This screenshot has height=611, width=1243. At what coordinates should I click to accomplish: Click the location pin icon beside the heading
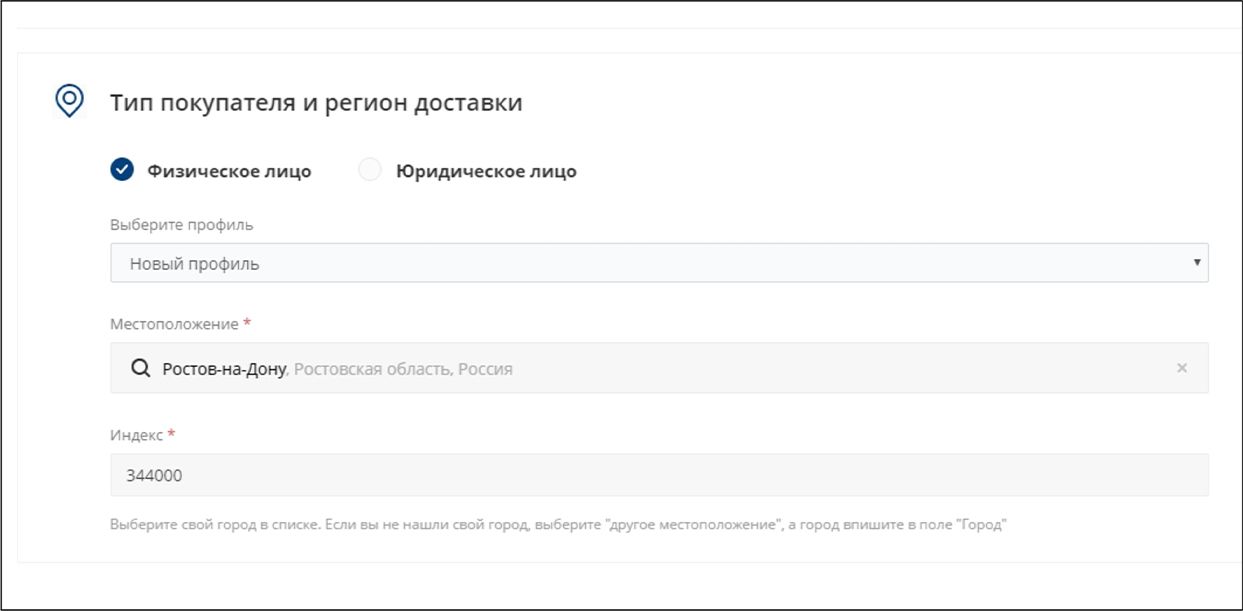click(68, 101)
